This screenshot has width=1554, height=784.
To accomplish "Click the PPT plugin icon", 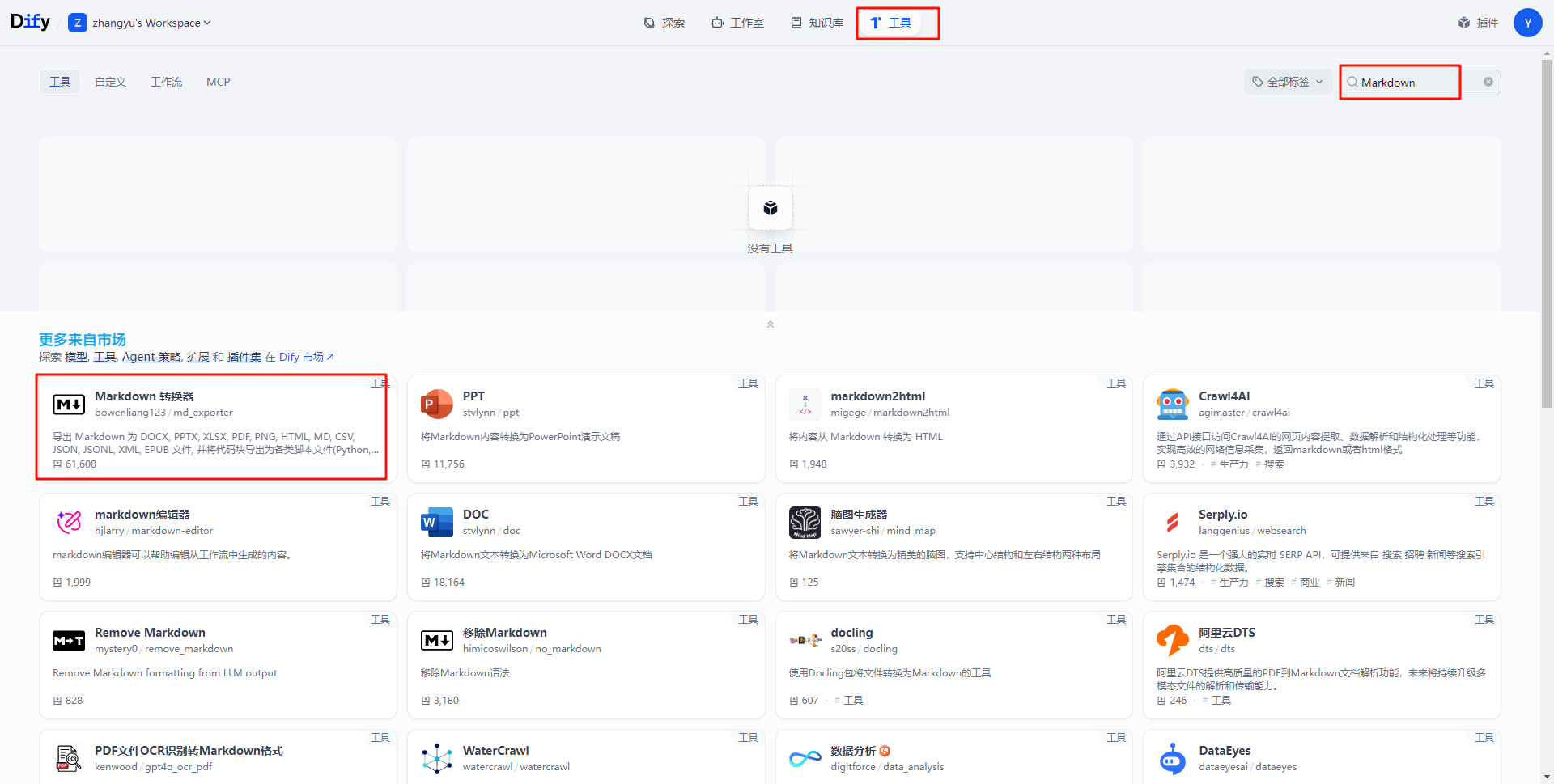I will point(437,404).
